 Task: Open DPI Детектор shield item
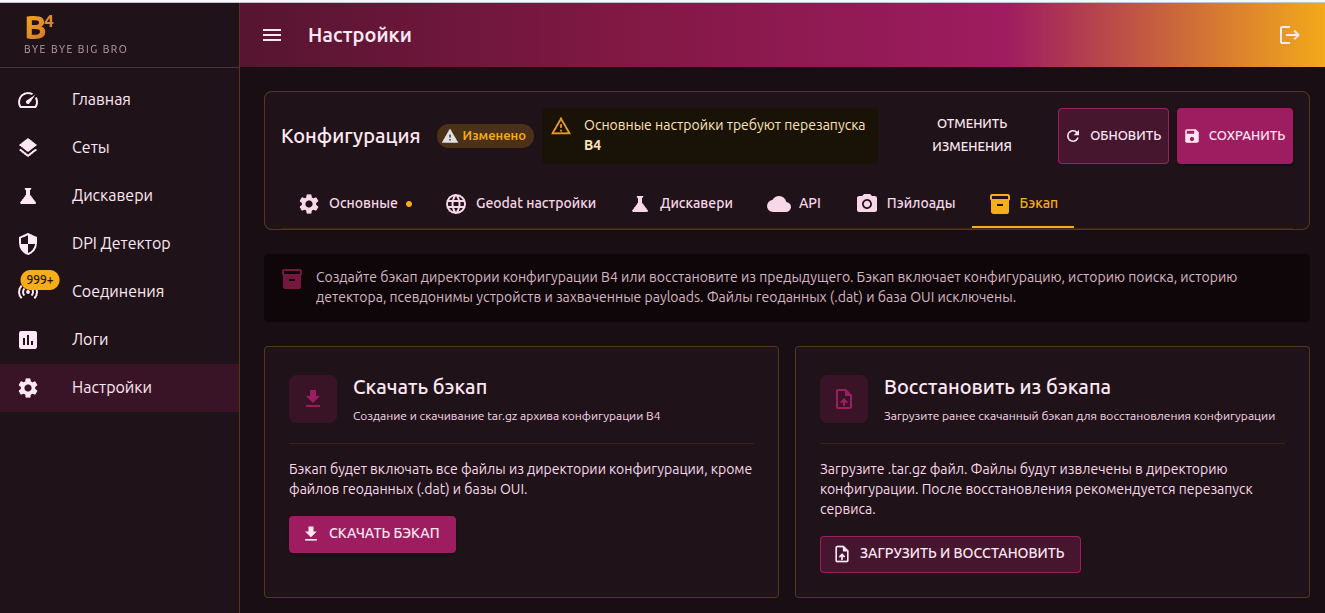pyautogui.click(x=121, y=244)
